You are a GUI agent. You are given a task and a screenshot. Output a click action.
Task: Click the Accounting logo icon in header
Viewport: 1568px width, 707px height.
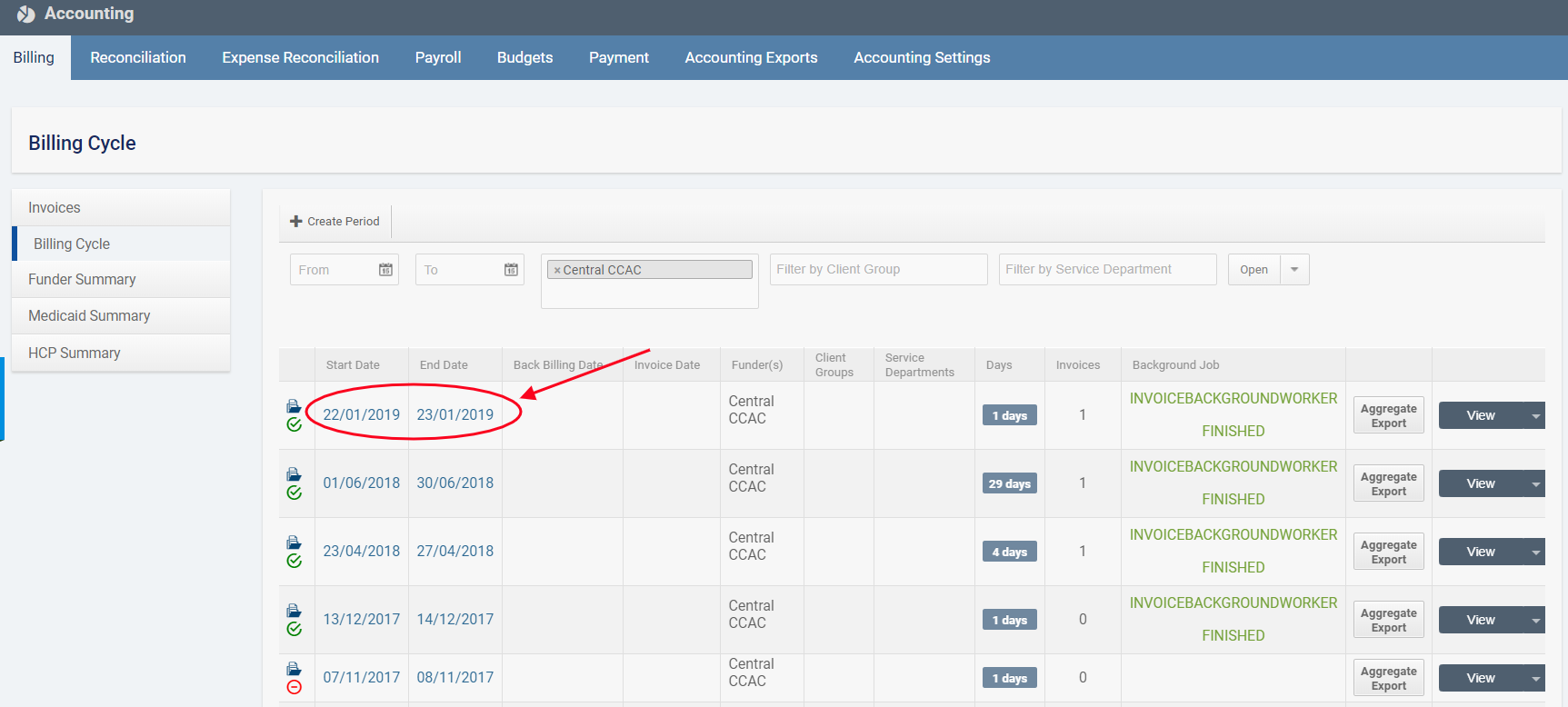pyautogui.click(x=26, y=15)
